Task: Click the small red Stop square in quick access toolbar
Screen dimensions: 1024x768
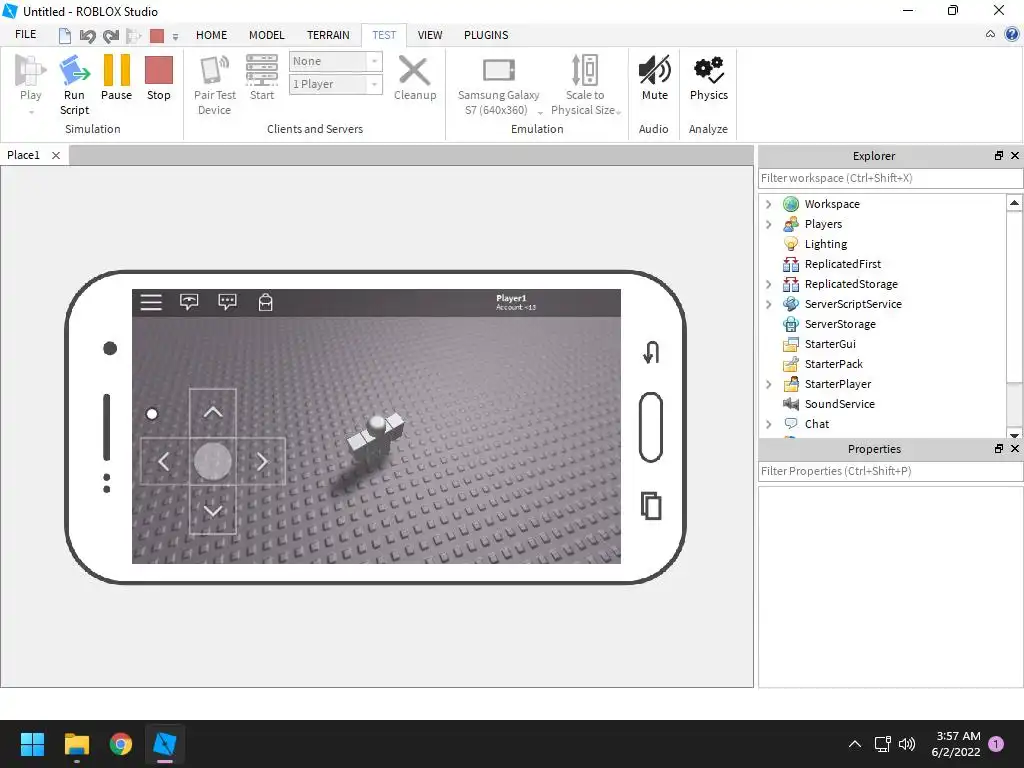Action: 157,35
